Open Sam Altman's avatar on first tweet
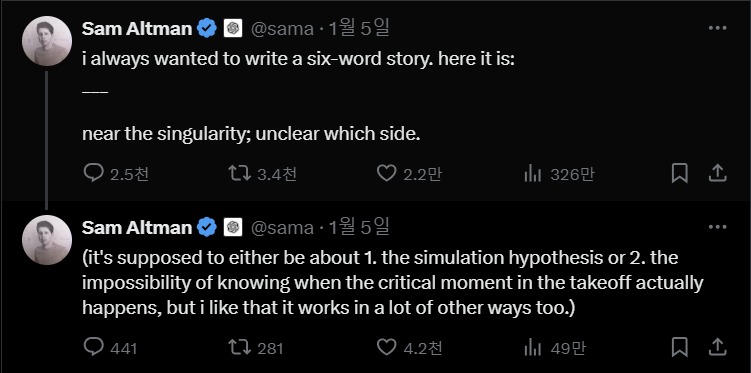The width and height of the screenshot is (751, 373). point(47,41)
